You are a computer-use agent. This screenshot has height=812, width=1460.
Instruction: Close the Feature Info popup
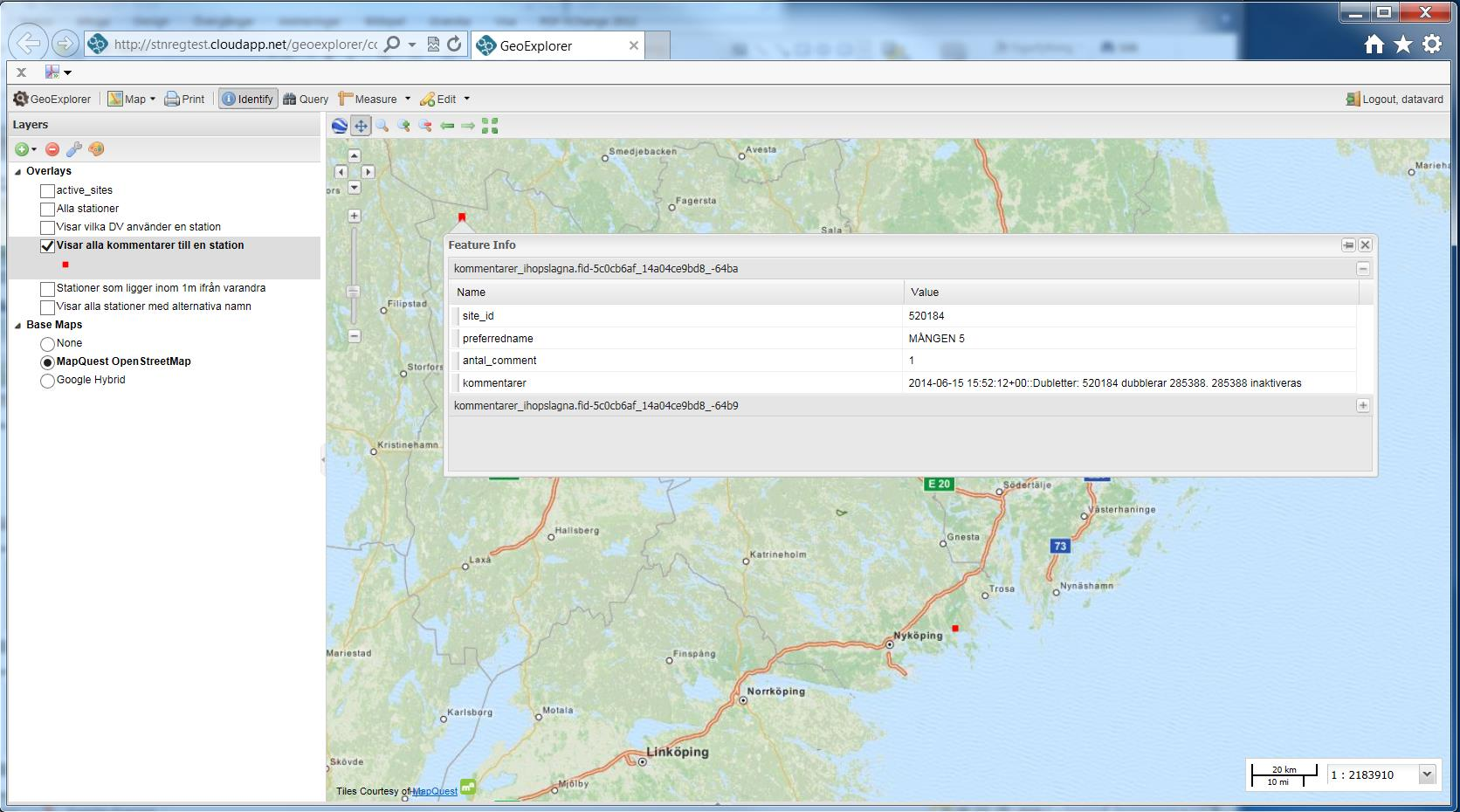coord(1365,245)
